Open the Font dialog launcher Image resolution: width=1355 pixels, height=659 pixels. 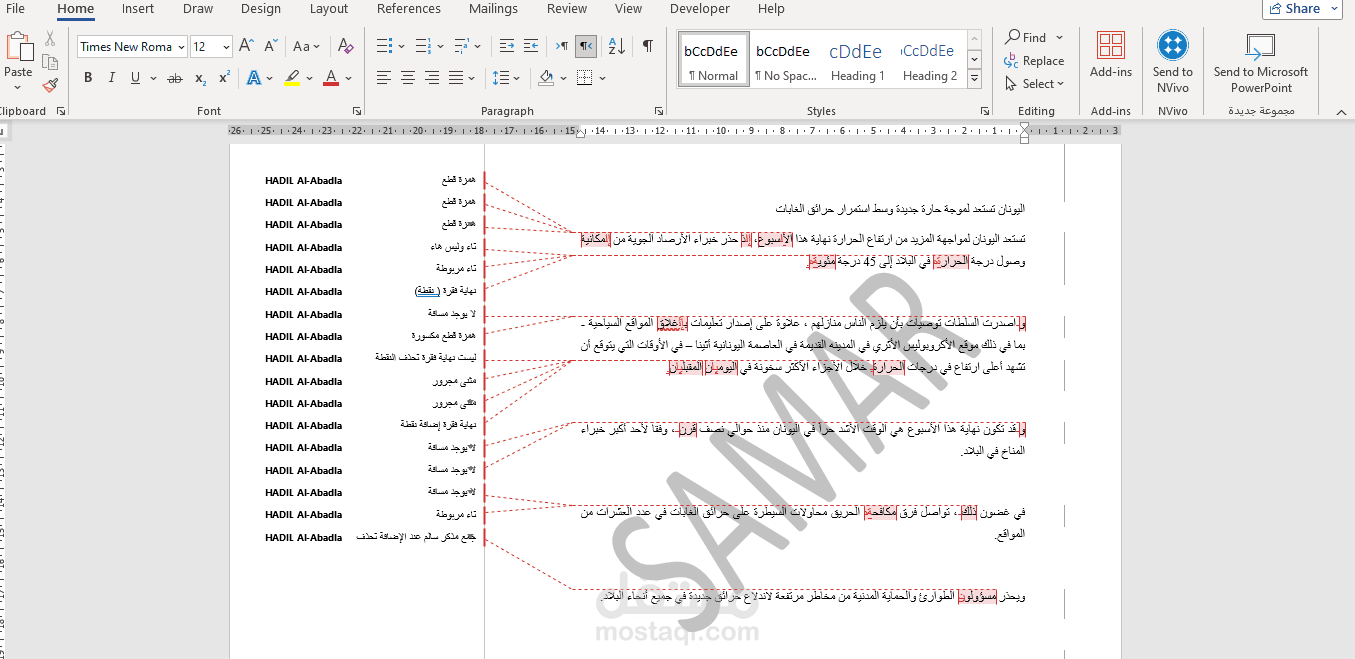point(357,111)
